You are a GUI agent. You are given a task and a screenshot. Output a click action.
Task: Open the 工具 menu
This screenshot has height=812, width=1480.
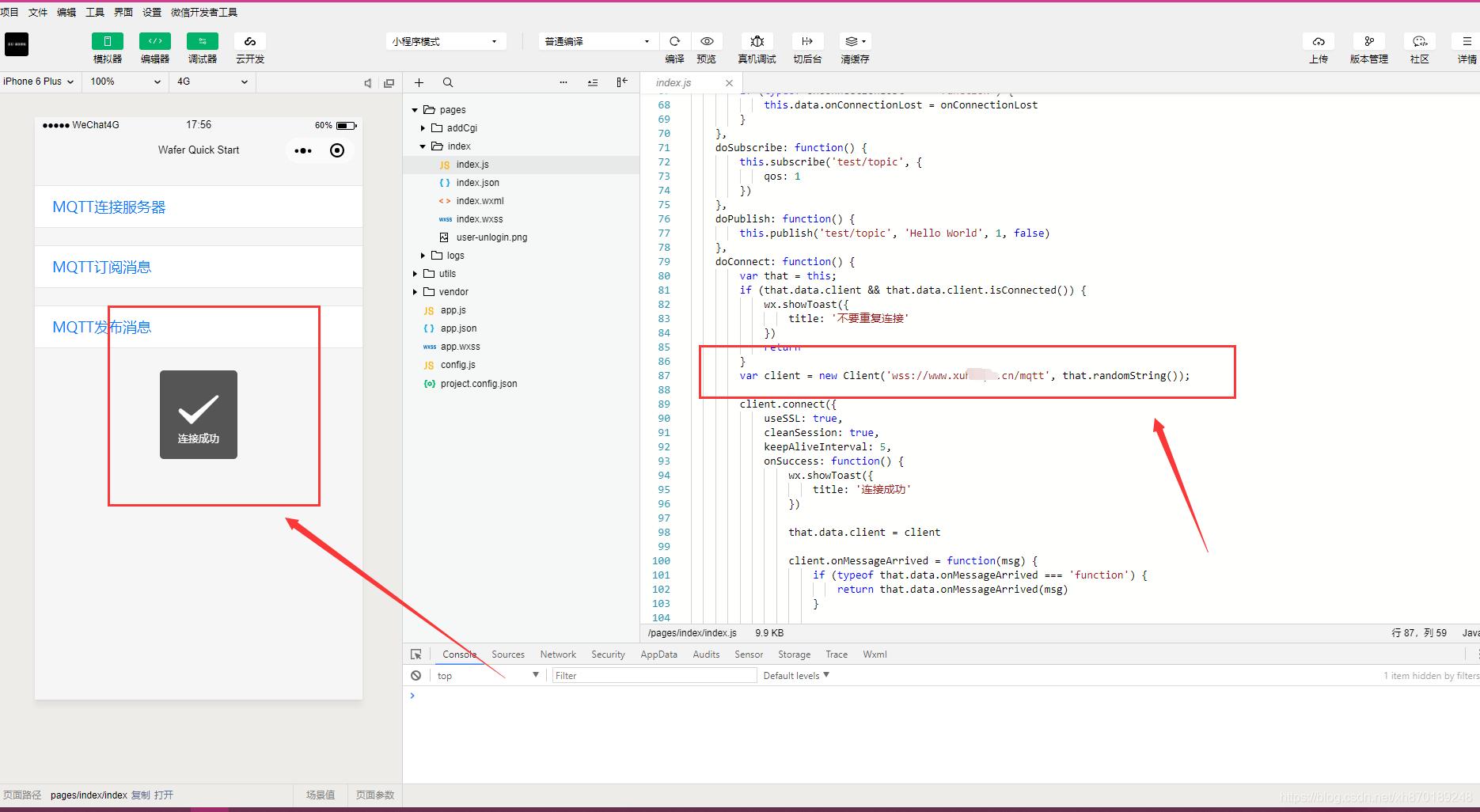(x=95, y=13)
